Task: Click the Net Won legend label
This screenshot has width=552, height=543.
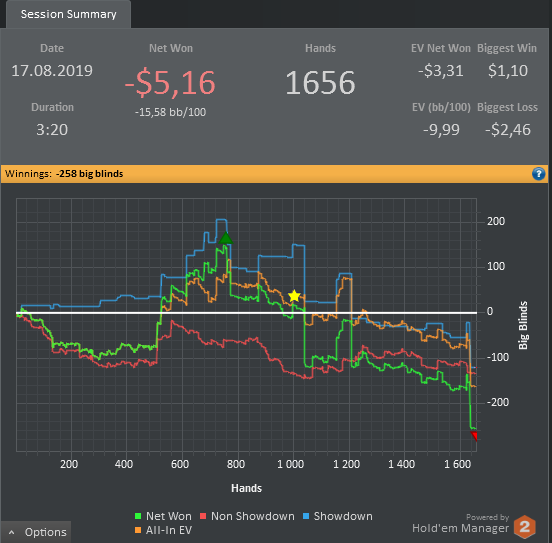Action: click(x=169, y=516)
